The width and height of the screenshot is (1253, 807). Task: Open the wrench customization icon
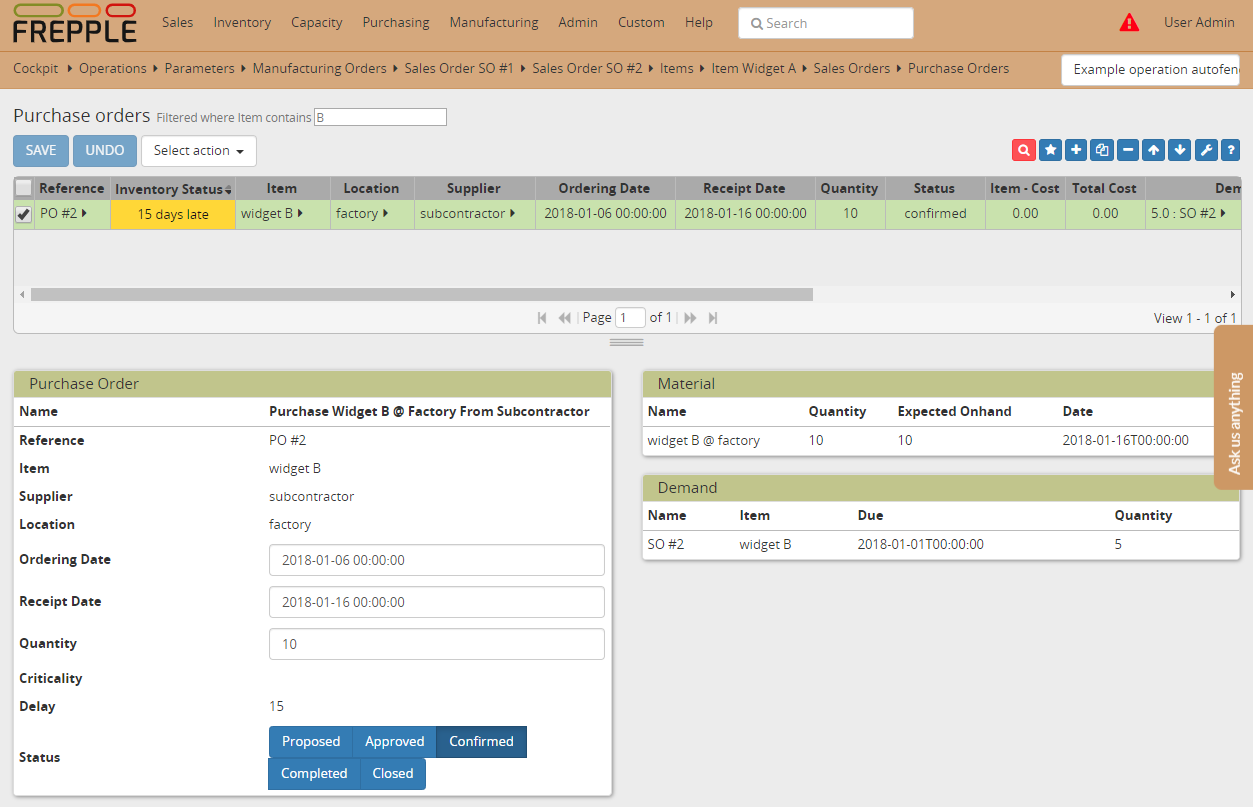[x=1206, y=149]
